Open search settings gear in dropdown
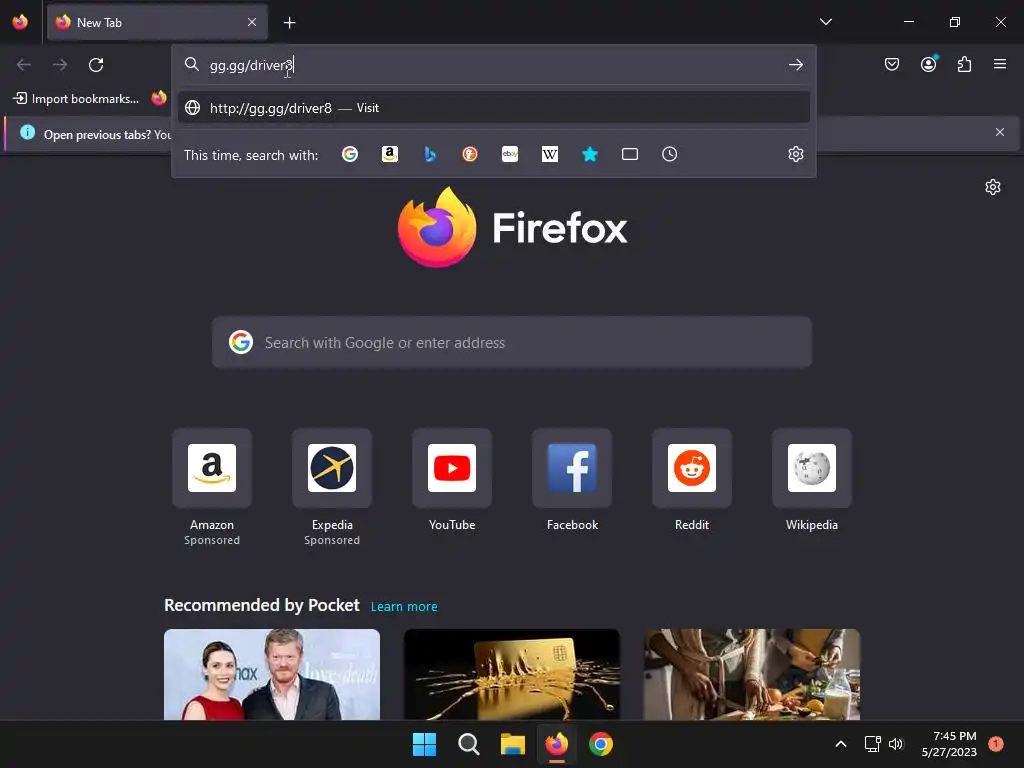This screenshot has height=768, width=1024. [795, 154]
